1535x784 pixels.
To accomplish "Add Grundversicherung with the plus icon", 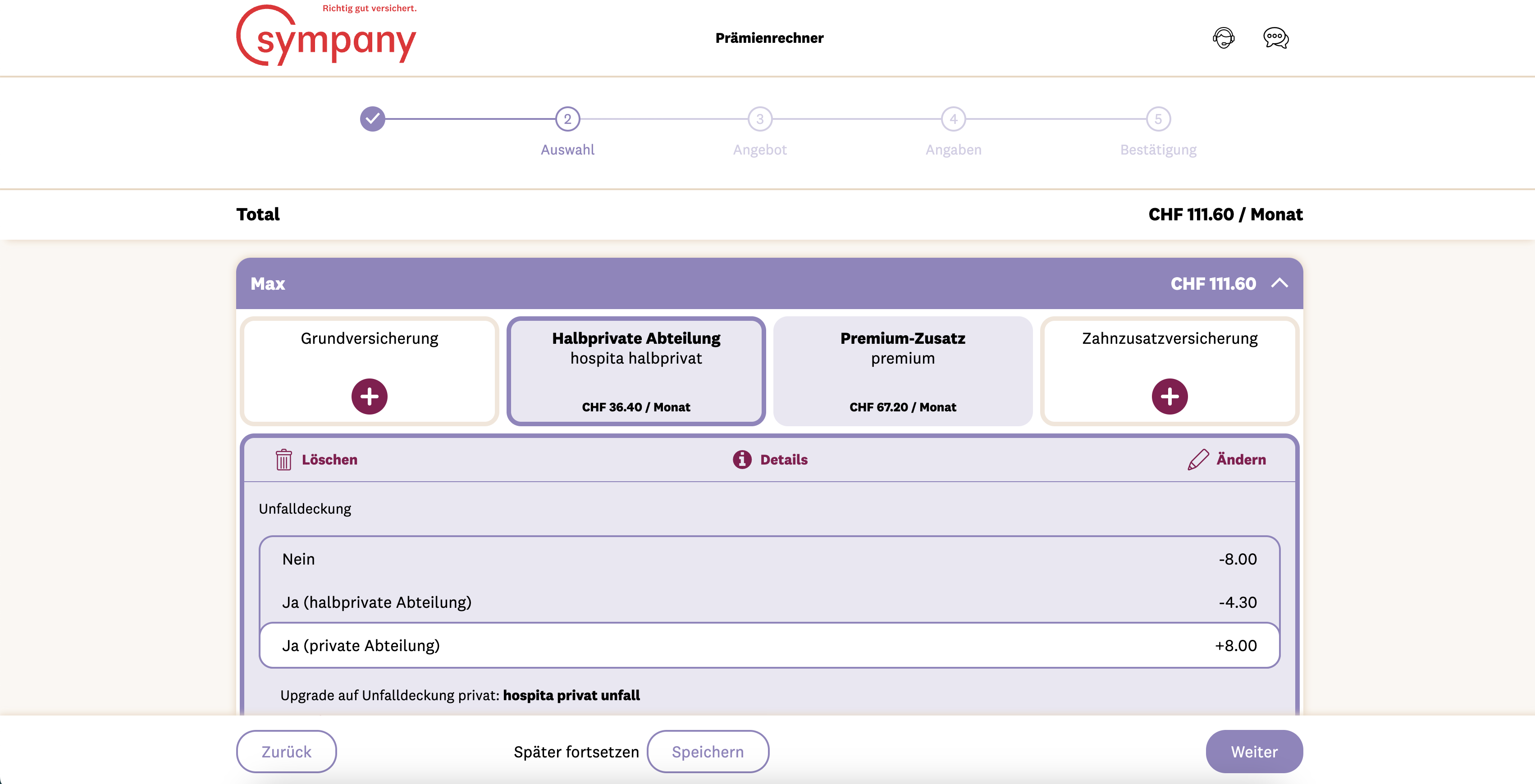I will 370,396.
